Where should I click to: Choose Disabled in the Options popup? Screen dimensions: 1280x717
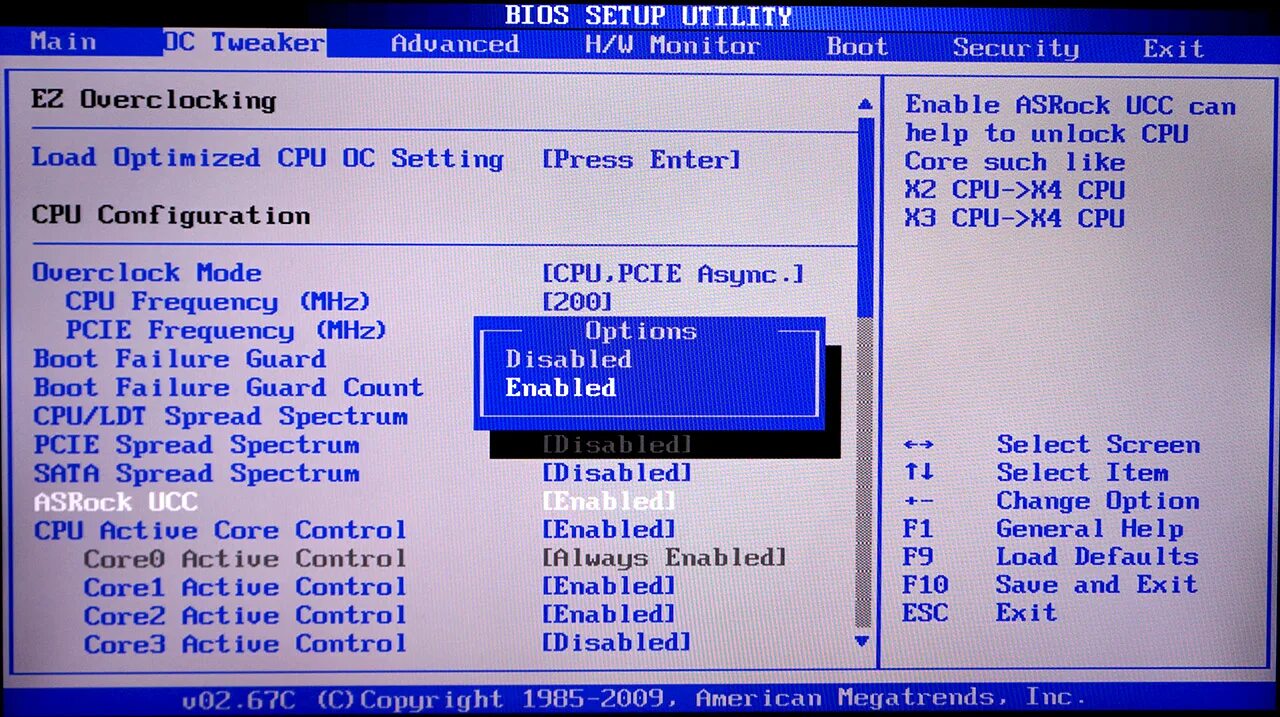[x=568, y=359]
